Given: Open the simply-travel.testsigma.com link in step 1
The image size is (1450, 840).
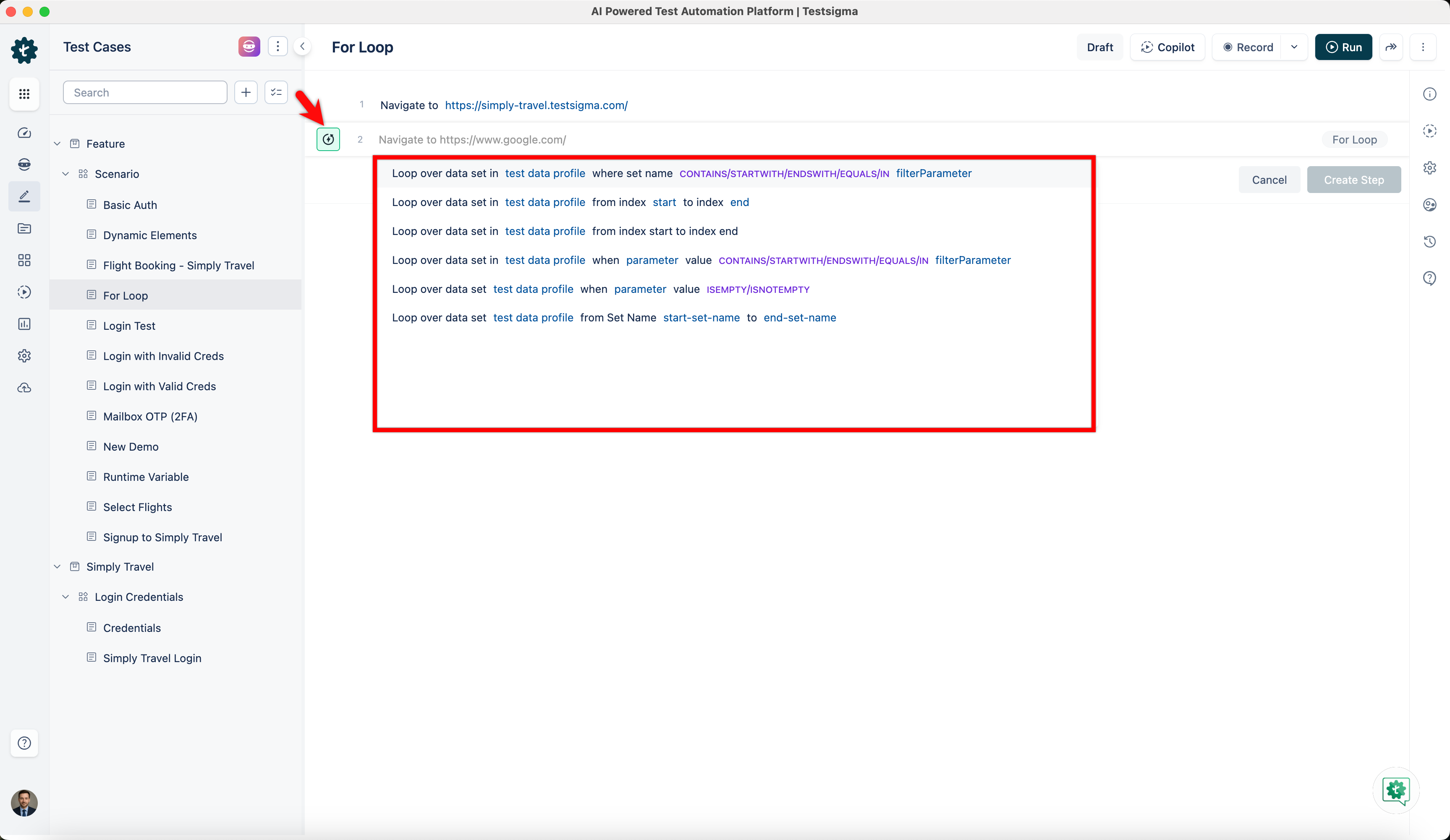Looking at the screenshot, I should (536, 104).
